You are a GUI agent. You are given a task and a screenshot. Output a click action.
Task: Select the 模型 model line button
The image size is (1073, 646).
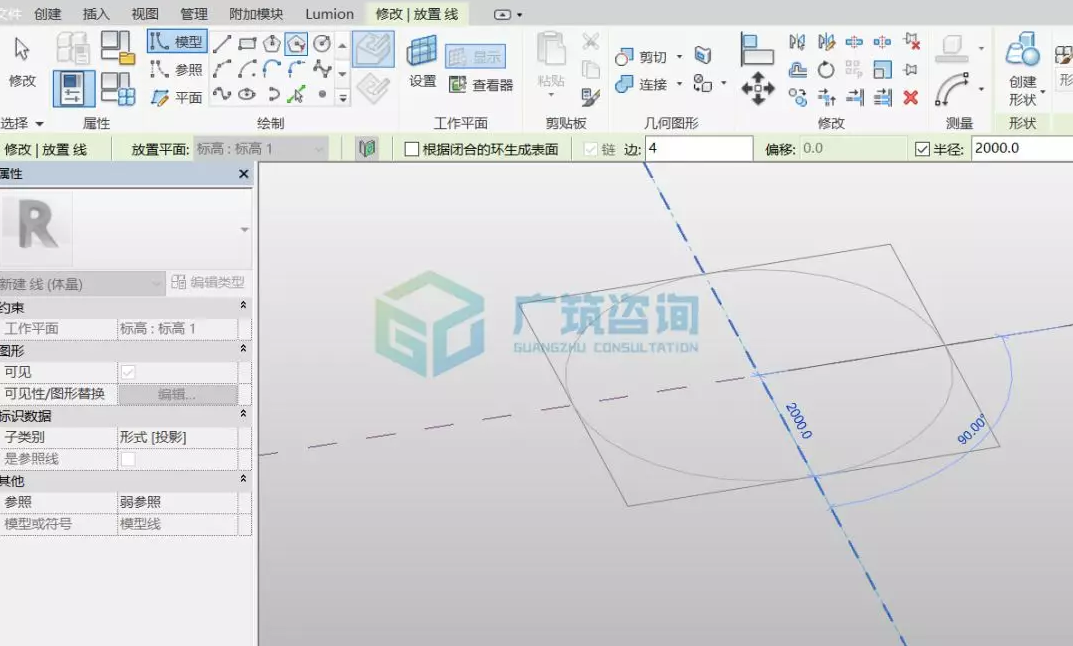point(177,41)
